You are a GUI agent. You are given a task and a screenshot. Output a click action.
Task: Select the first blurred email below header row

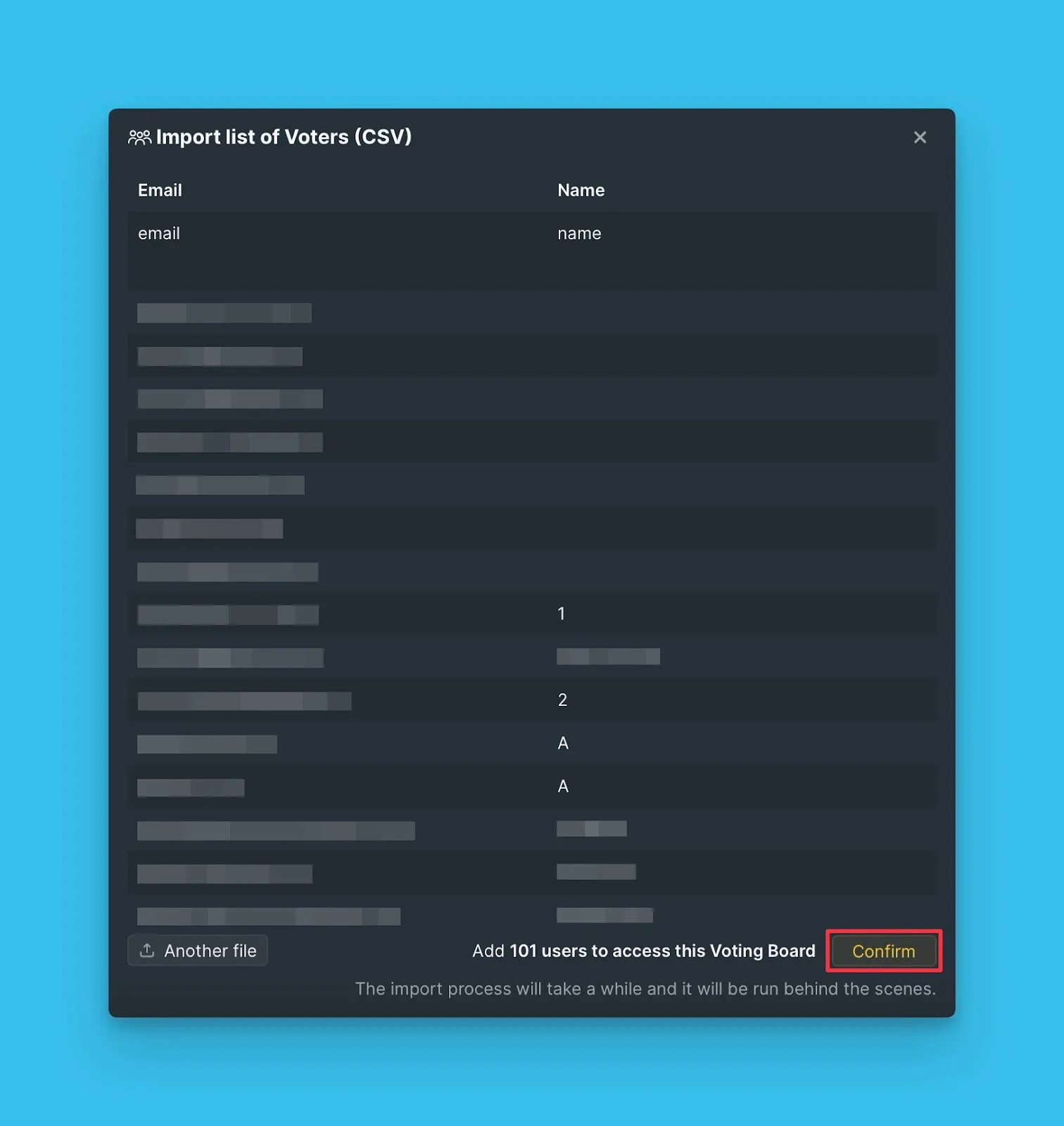(x=224, y=313)
